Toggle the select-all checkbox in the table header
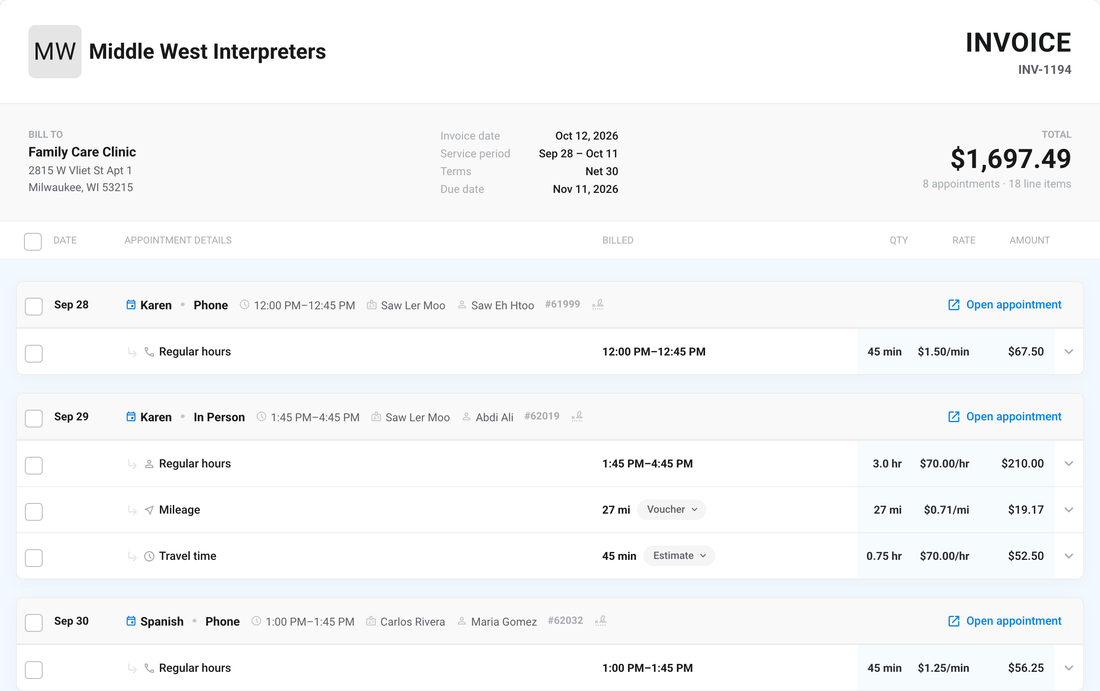This screenshot has width=1100, height=691. click(33, 241)
